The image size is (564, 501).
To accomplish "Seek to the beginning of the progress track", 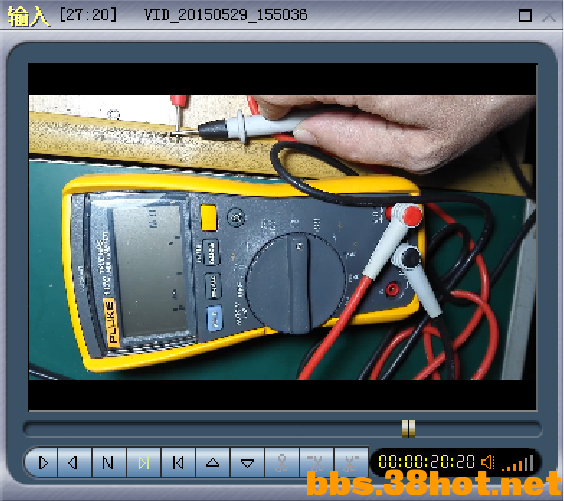I will point(29,429).
